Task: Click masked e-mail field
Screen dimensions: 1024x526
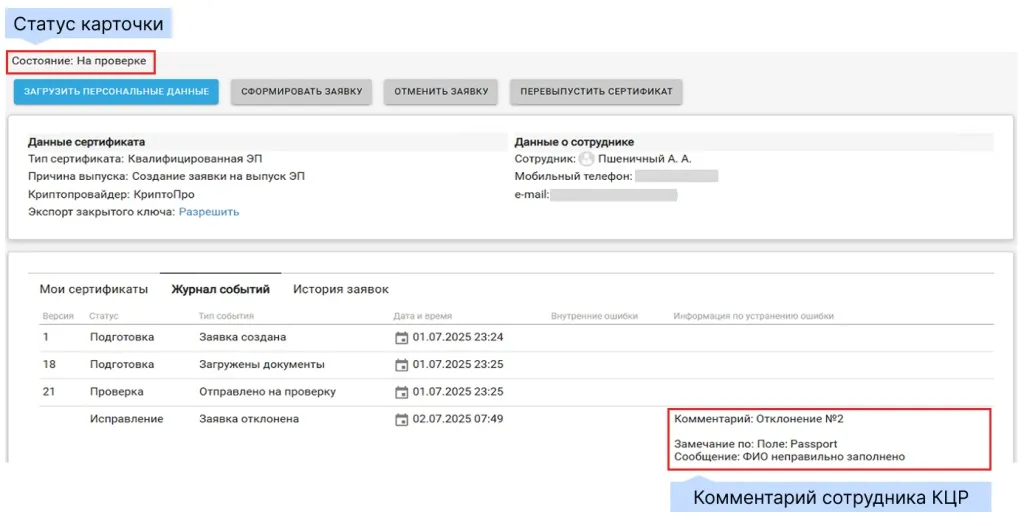Action: point(613,194)
